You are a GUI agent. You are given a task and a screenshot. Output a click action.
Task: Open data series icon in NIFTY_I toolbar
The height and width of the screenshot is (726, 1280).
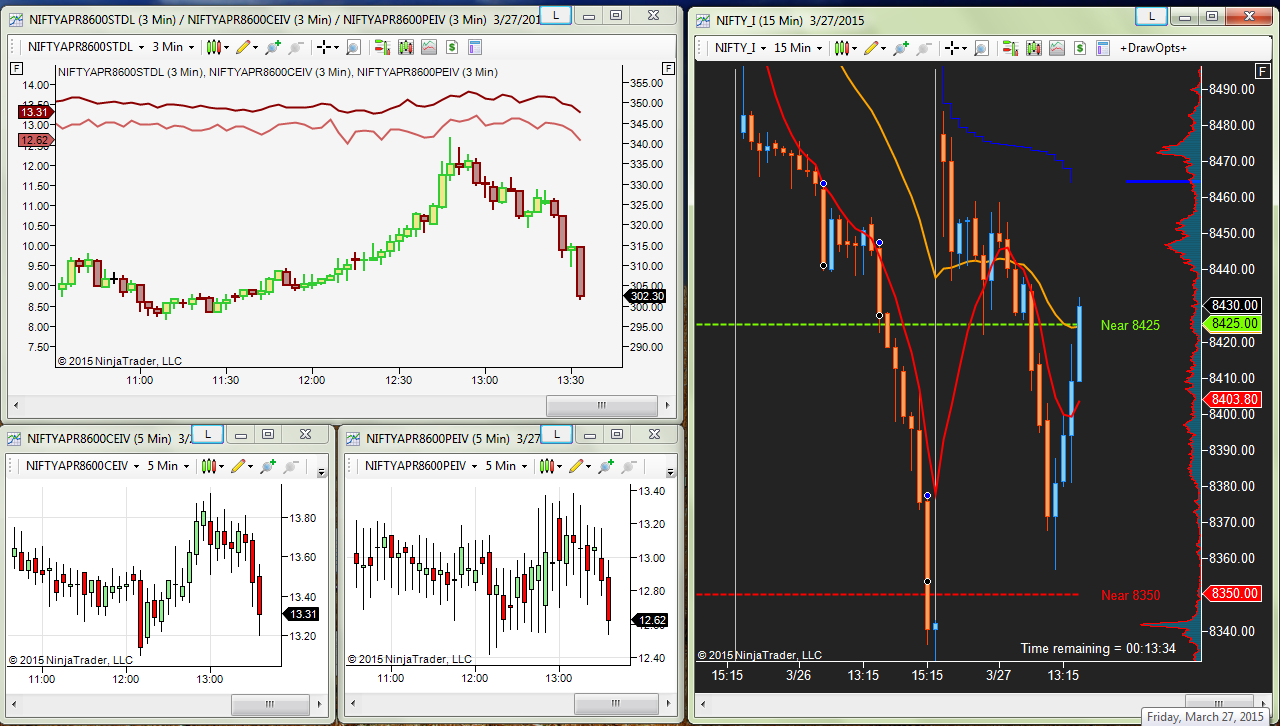click(1034, 48)
